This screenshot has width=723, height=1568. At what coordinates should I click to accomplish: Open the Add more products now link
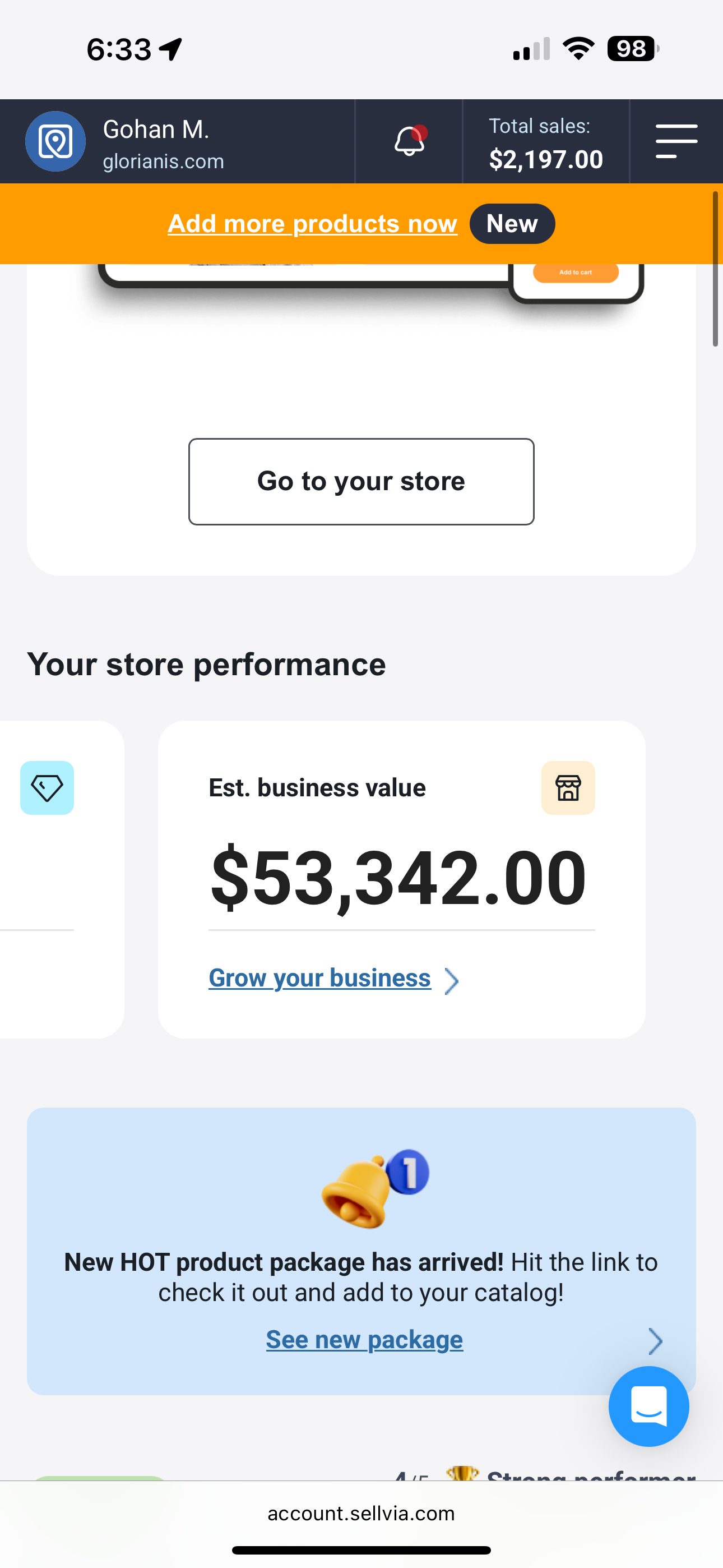pyautogui.click(x=312, y=223)
